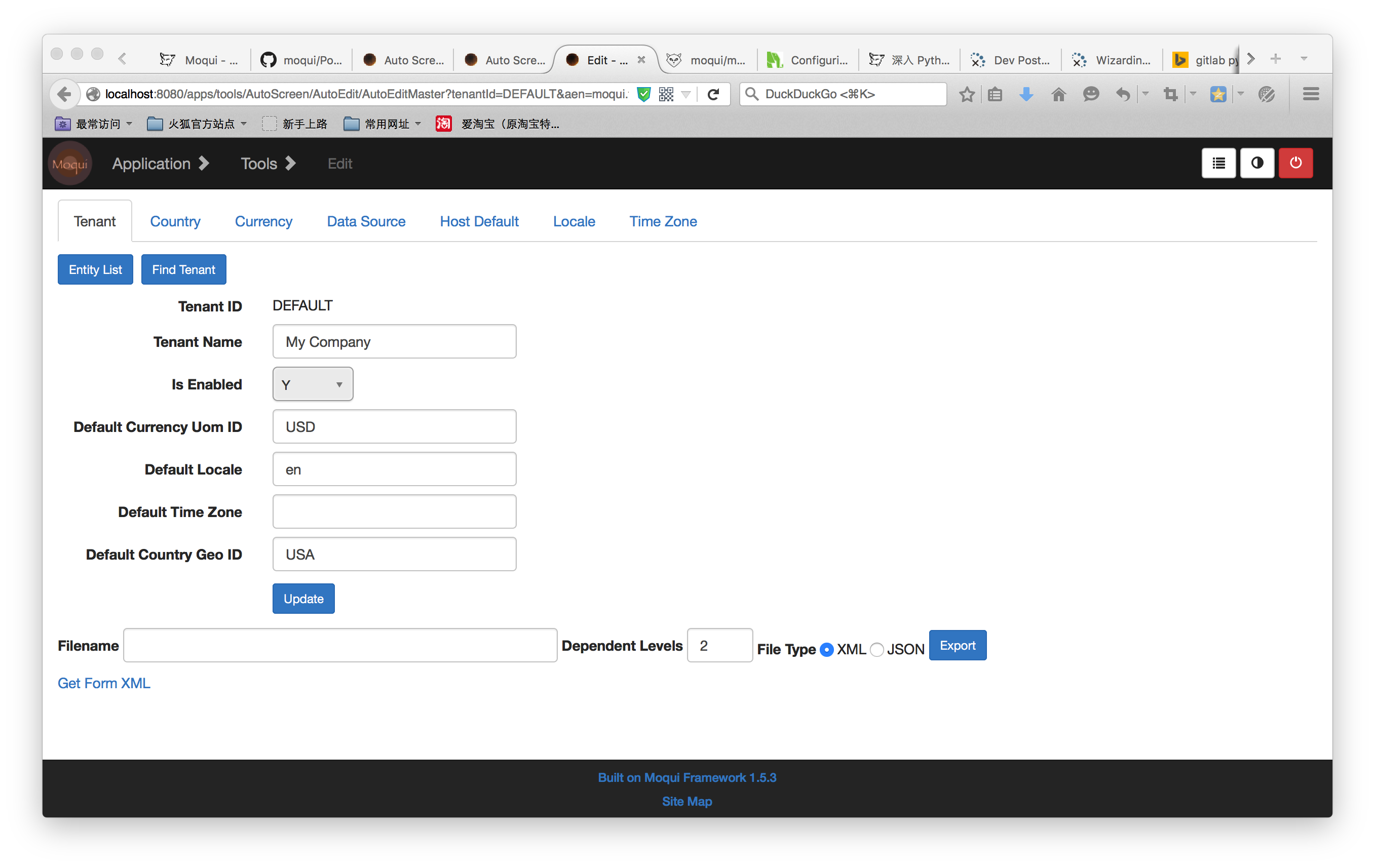
Task: Switch to the Currency tab
Action: click(263, 221)
